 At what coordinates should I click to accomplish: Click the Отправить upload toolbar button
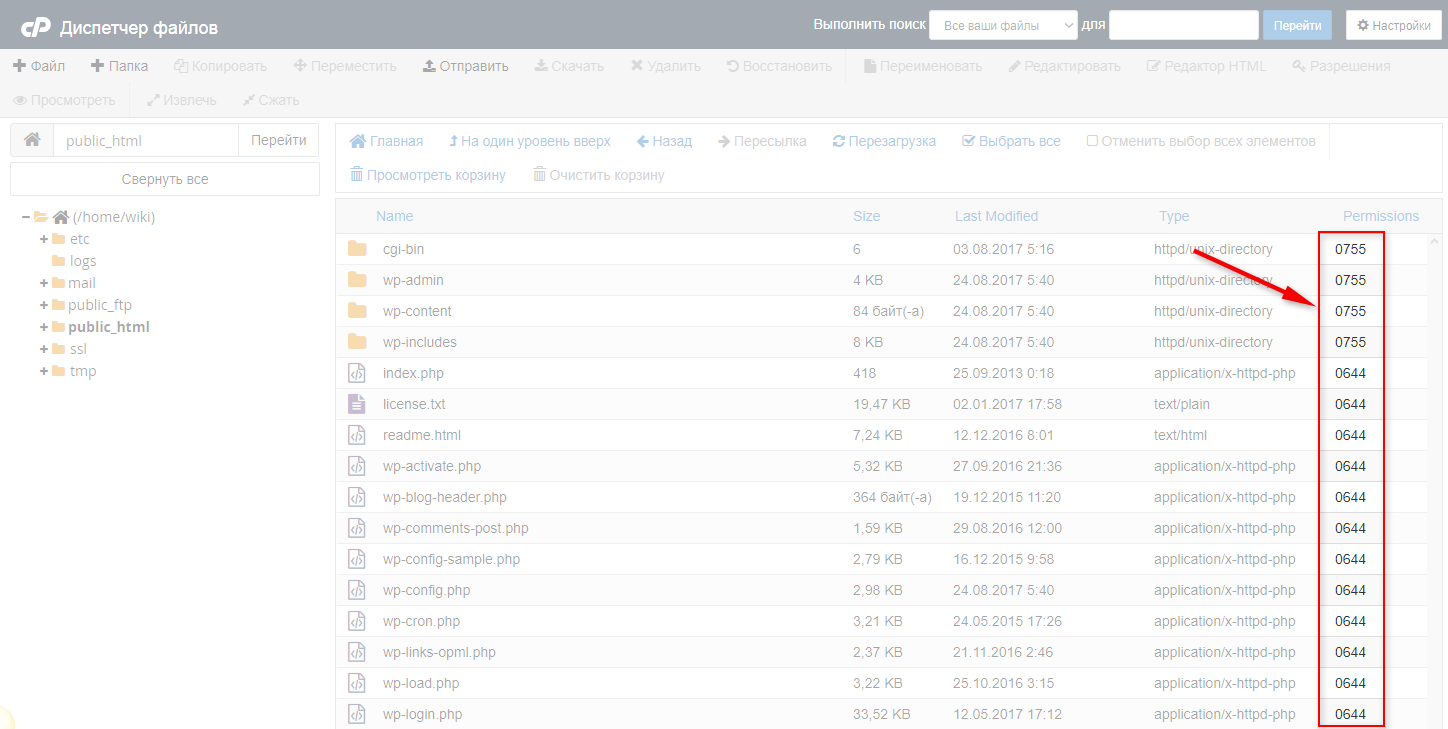click(x=465, y=66)
